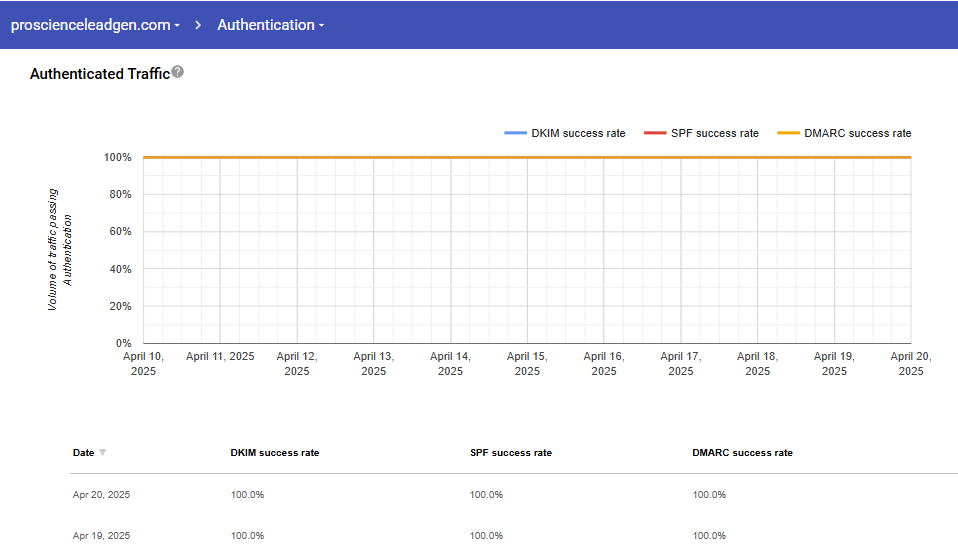Click the sort arrow next to Date
958x553 pixels.
coord(102,453)
